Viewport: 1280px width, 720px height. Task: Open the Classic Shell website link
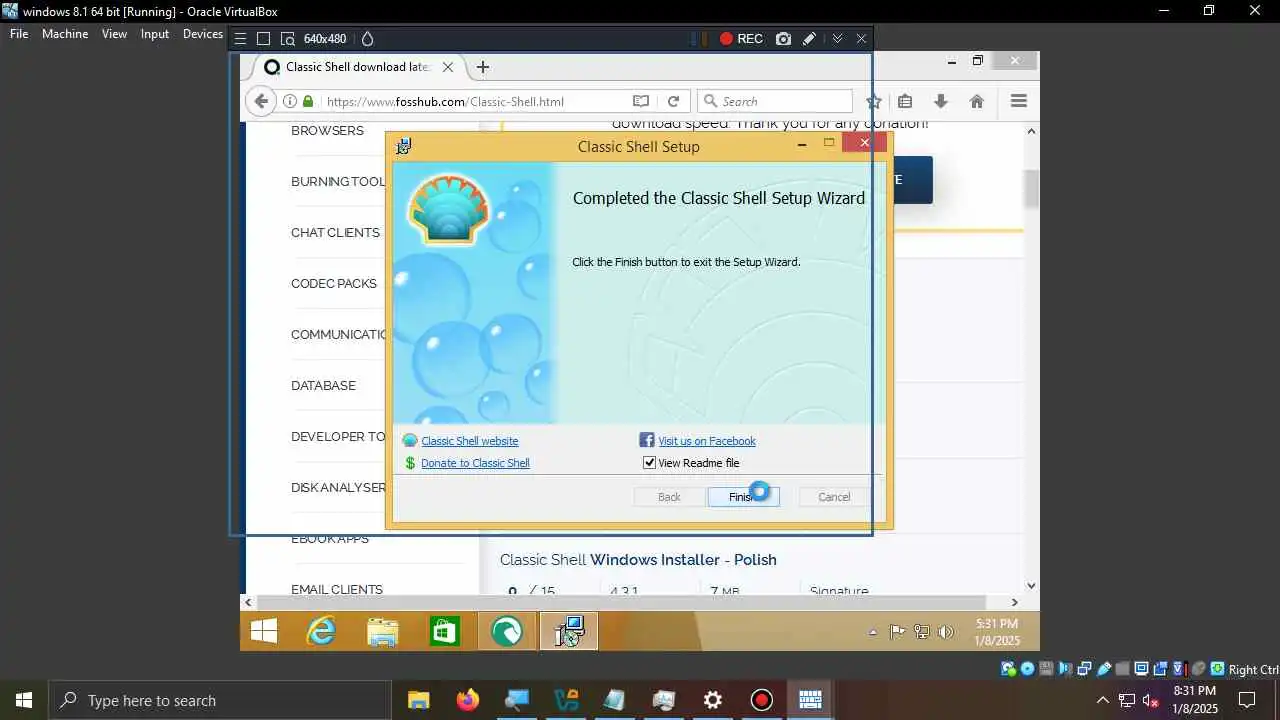coord(469,441)
